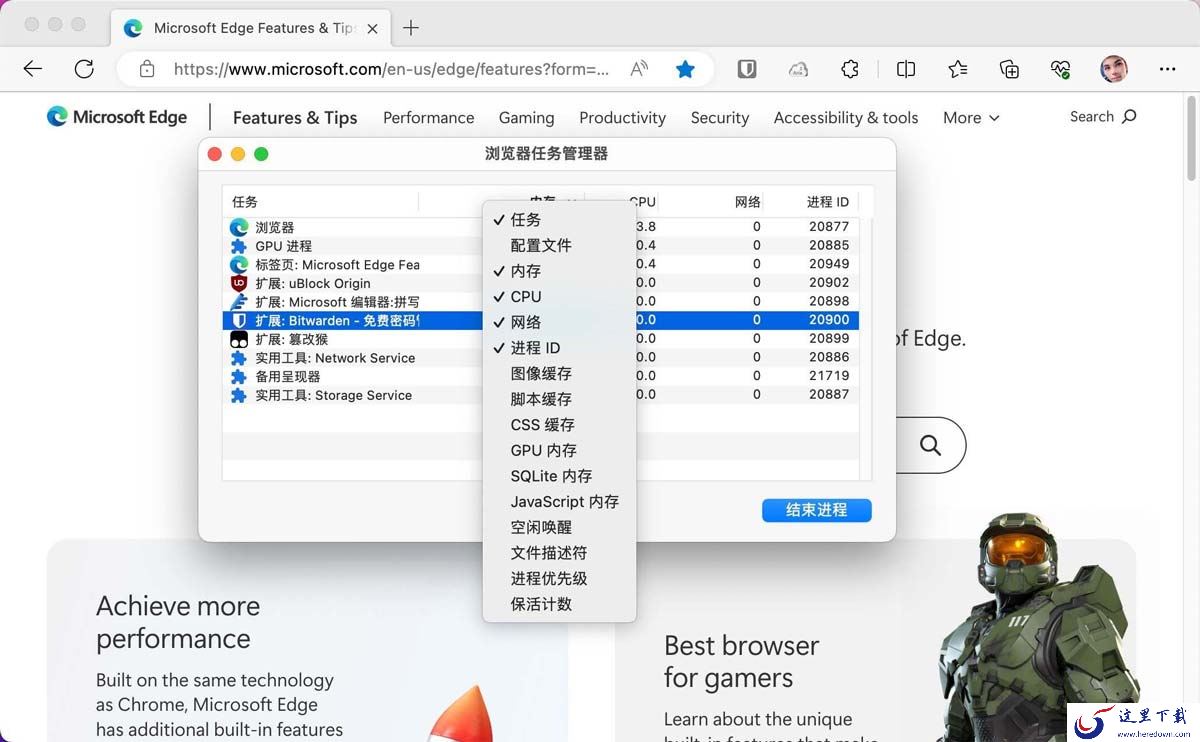Choose 文件描述符 in the context menu
Image resolution: width=1200 pixels, height=742 pixels.
click(559, 553)
